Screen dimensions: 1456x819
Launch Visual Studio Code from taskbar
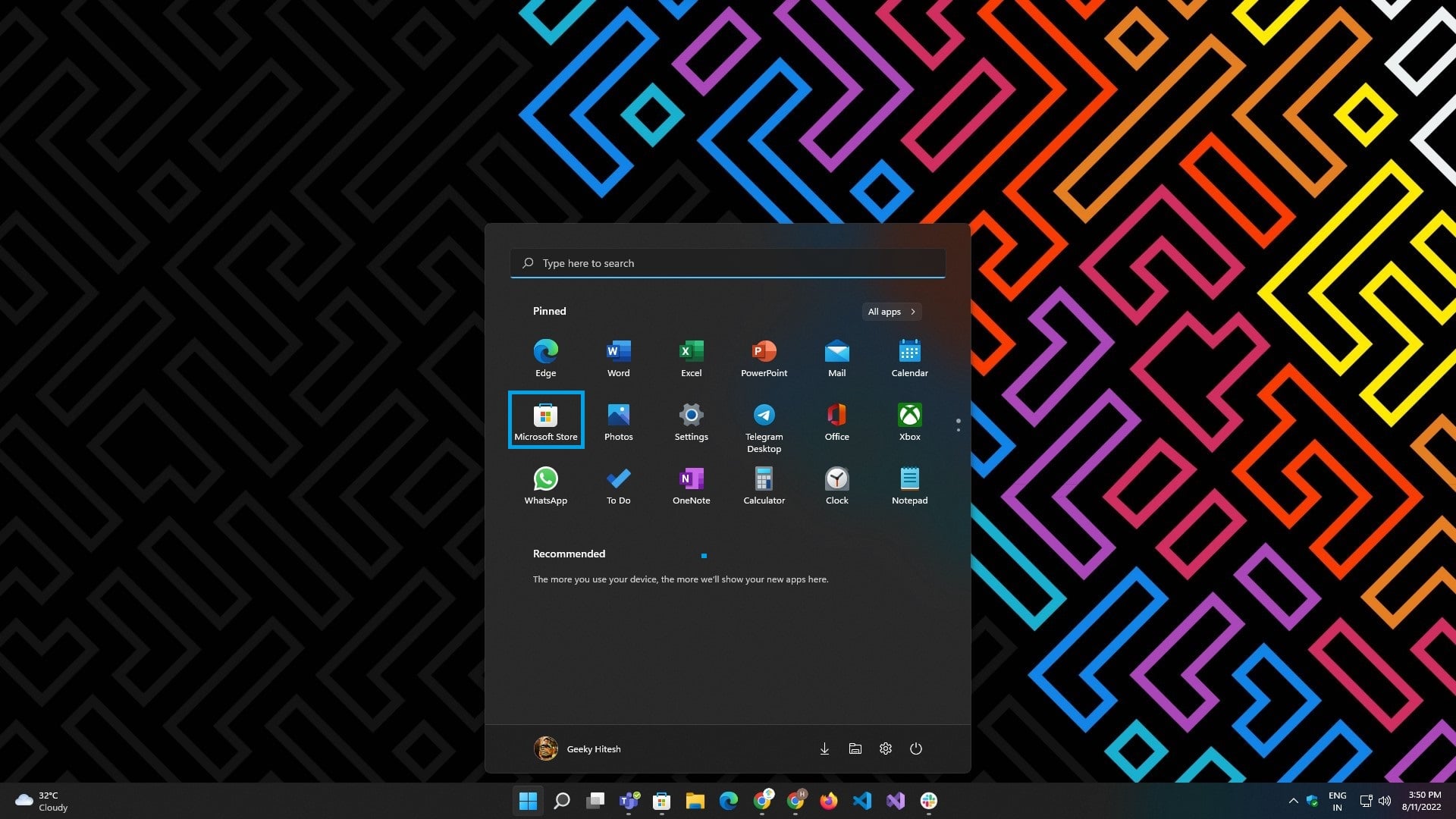coord(861,801)
